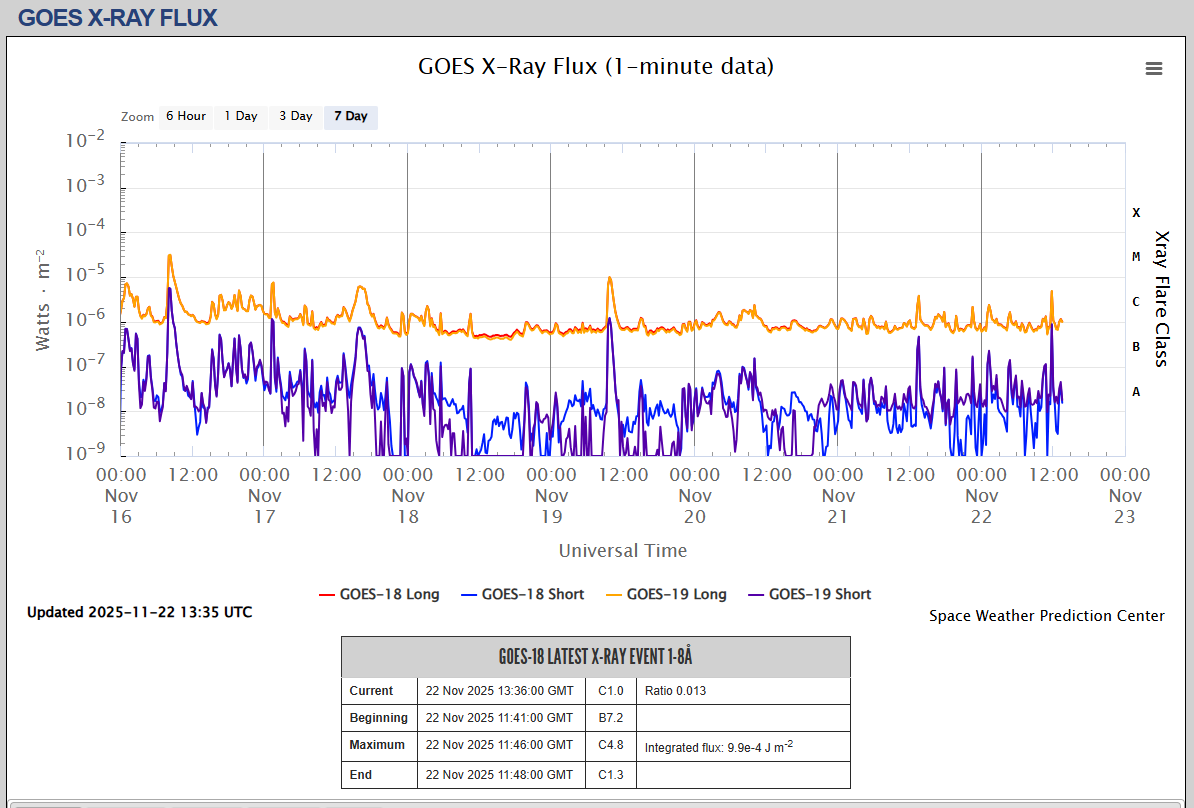This screenshot has width=1194, height=808.
Task: Select the C4.8 maximum flare class cell
Action: (x=611, y=745)
